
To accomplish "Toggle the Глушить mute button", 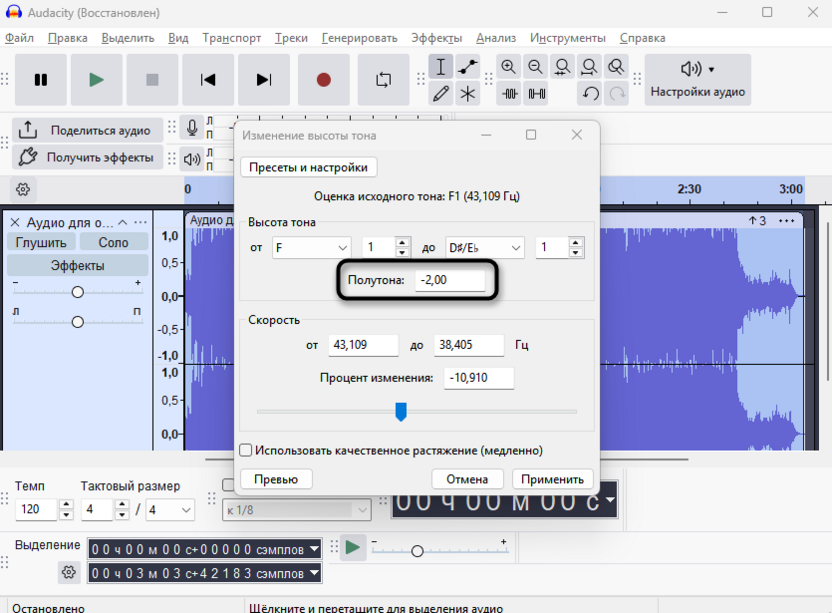I will click(41, 243).
